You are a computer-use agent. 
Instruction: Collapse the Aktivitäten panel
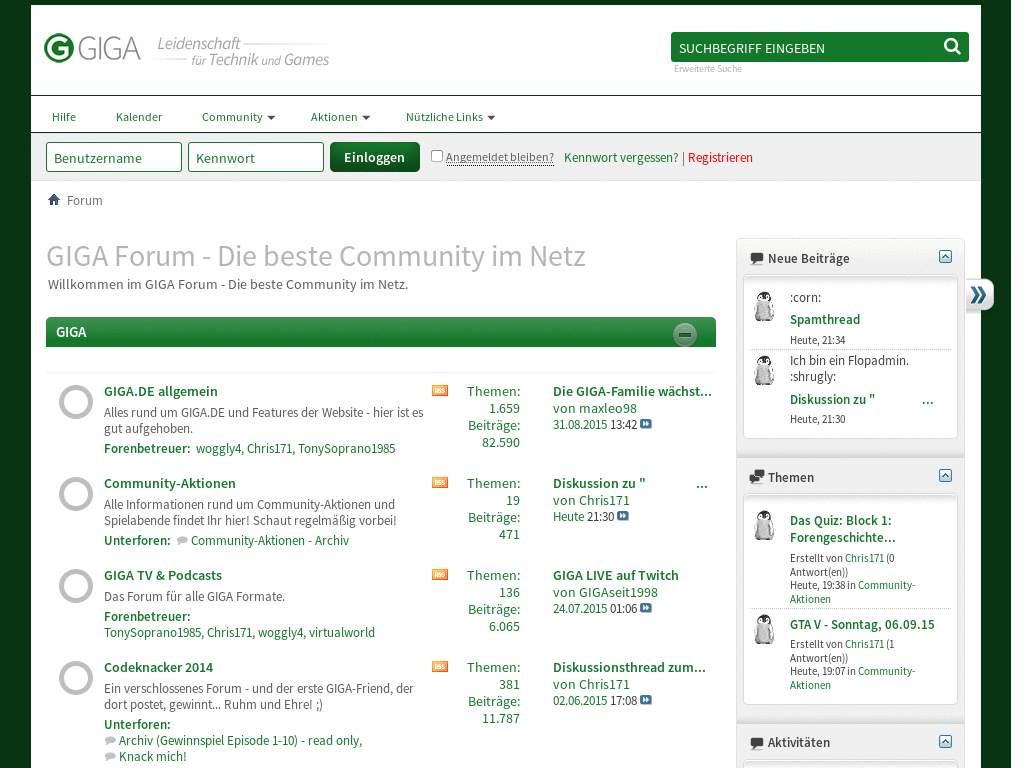[945, 741]
